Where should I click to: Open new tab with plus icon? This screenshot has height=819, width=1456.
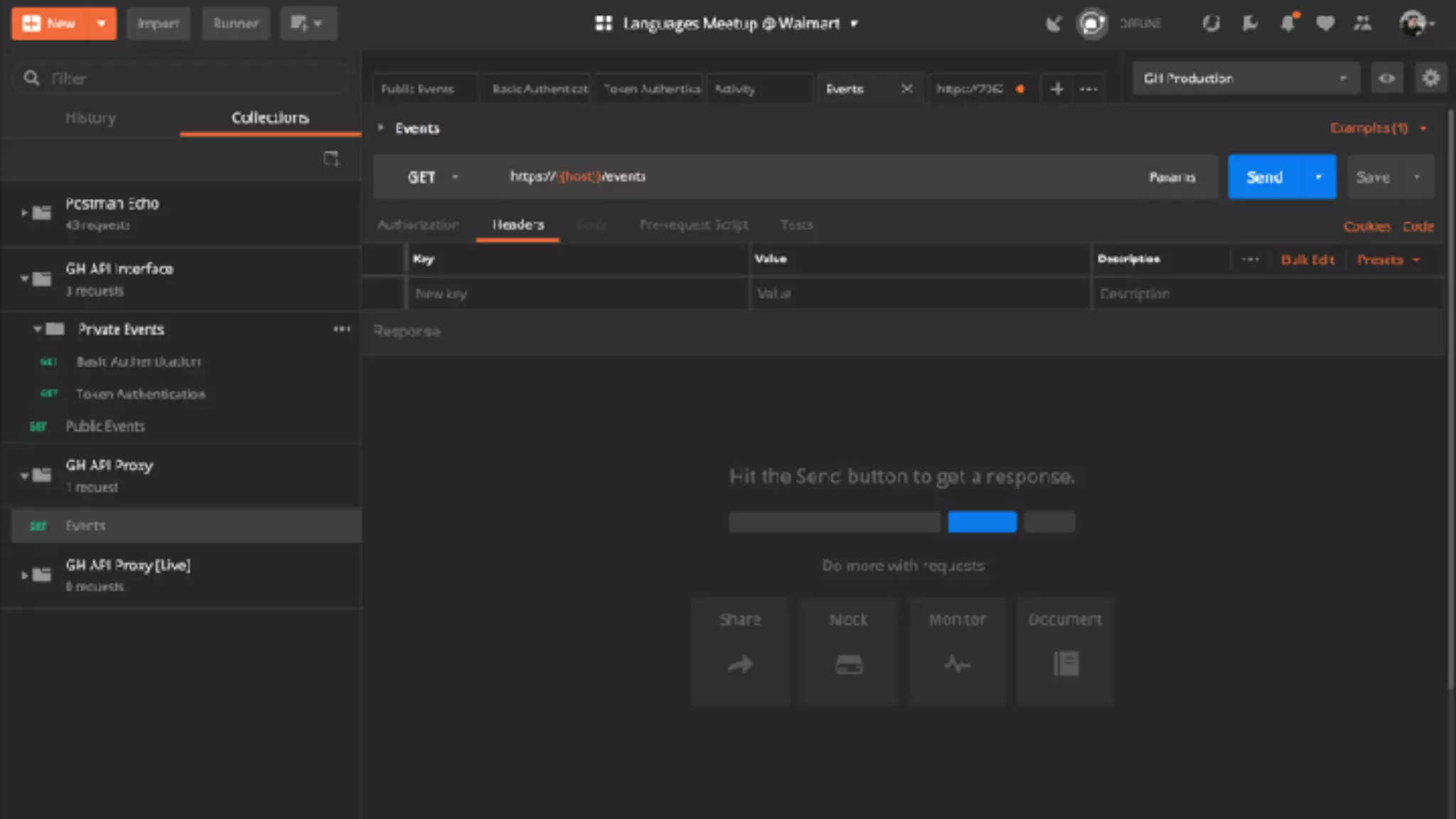point(1057,89)
